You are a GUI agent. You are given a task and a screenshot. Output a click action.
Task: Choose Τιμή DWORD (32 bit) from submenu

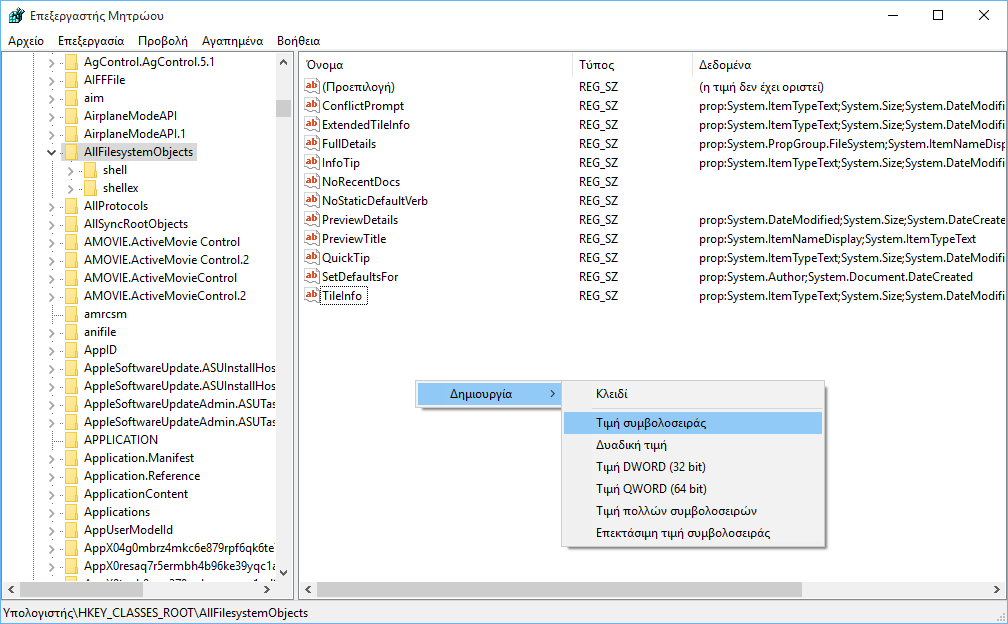point(651,466)
